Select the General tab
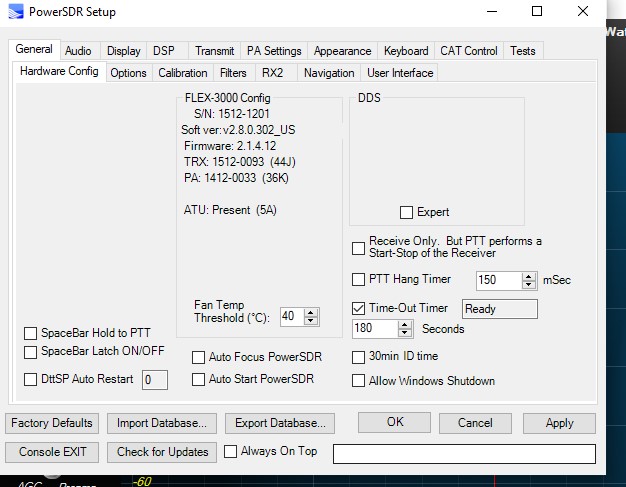 point(34,49)
